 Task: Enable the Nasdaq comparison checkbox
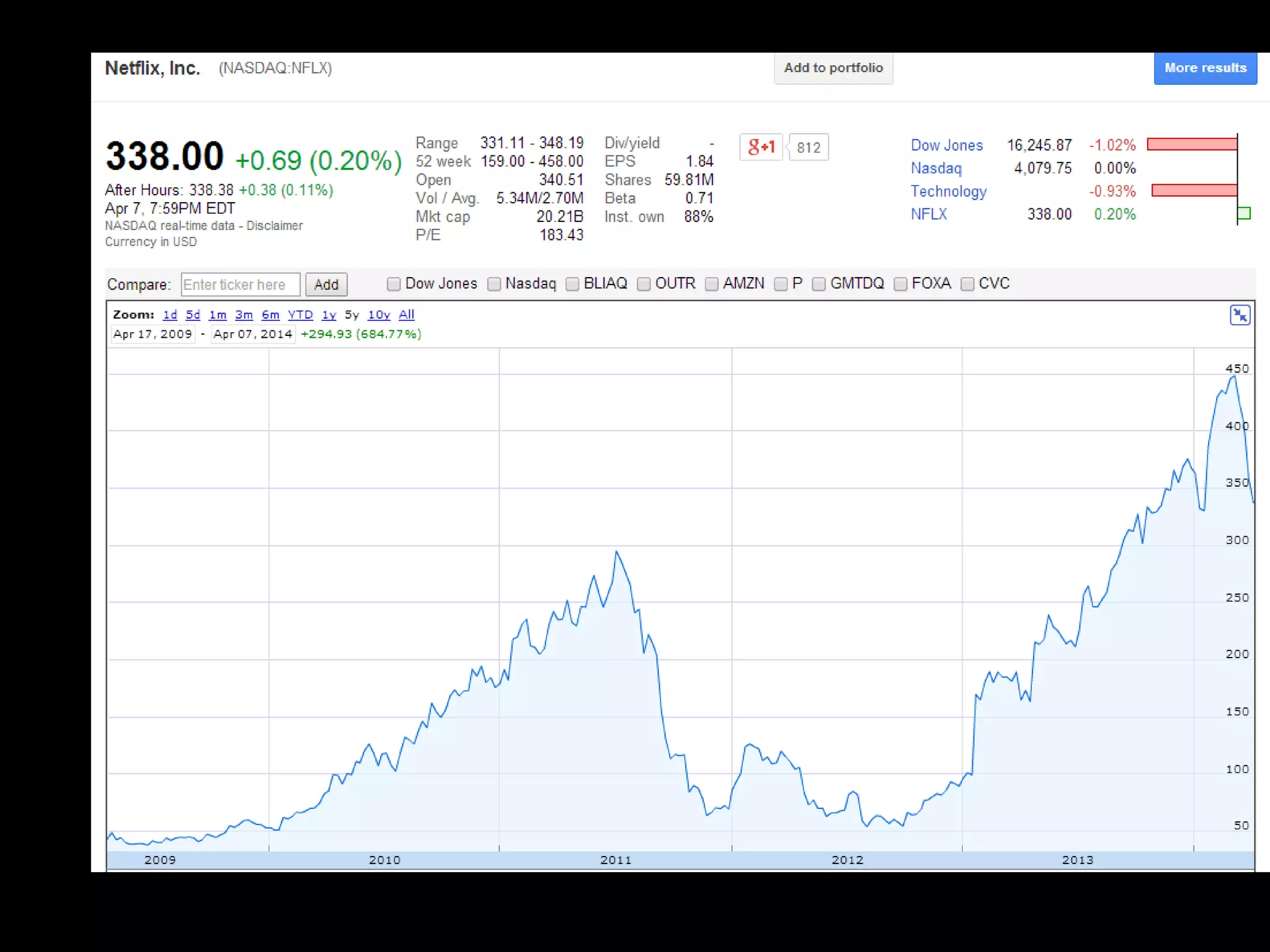(494, 284)
